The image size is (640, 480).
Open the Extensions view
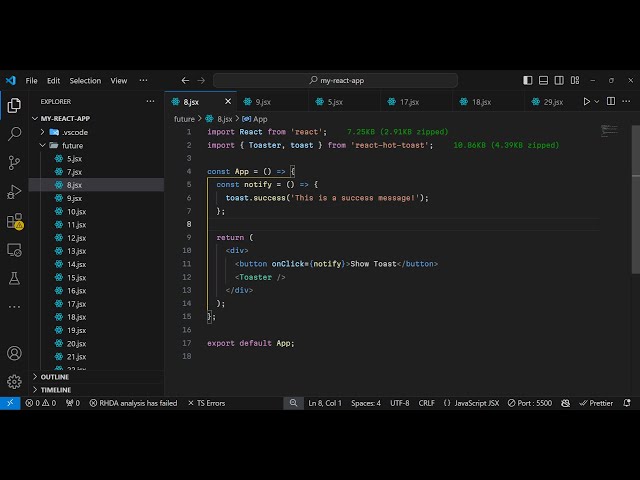pyautogui.click(x=14, y=221)
